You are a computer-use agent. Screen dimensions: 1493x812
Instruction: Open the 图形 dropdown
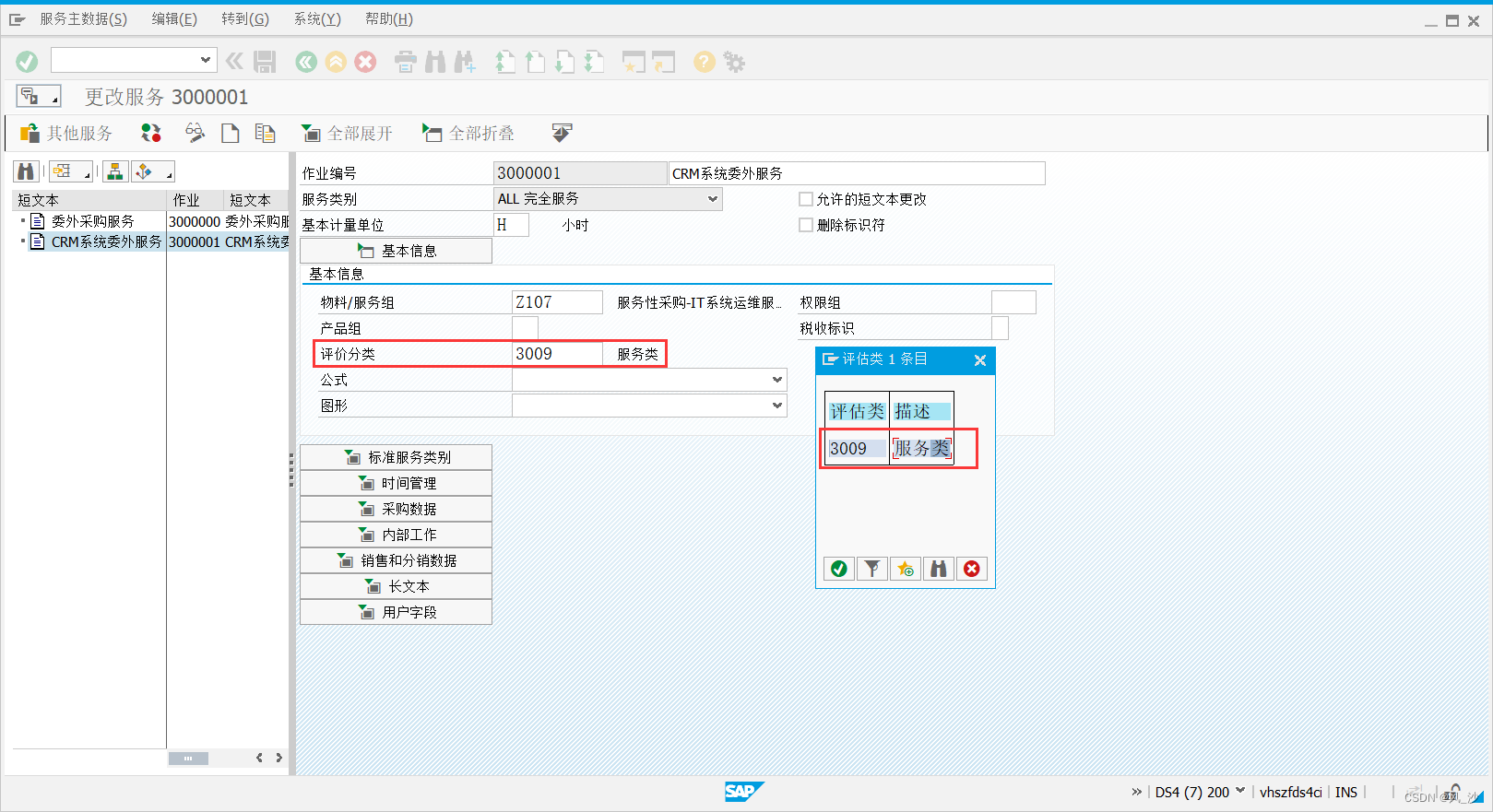[x=776, y=406]
